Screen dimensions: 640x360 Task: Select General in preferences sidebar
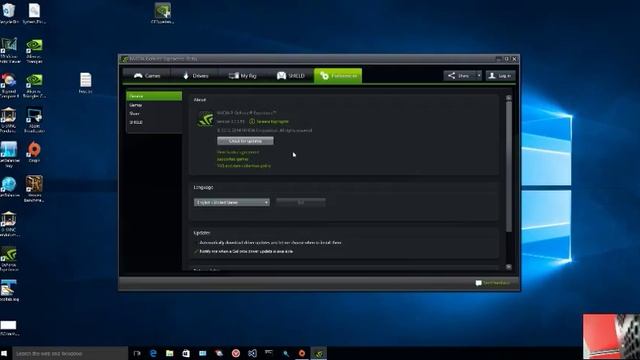click(x=154, y=96)
